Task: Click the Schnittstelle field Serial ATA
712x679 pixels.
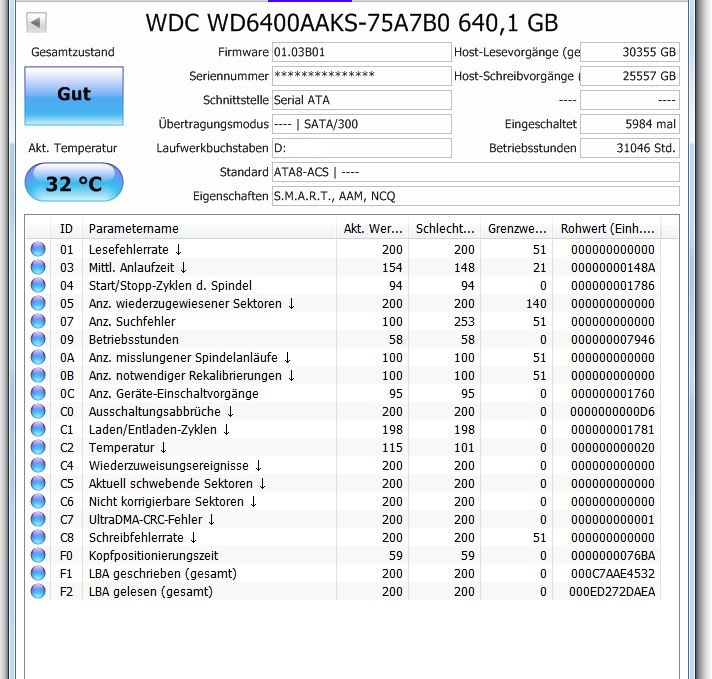Action: 361,100
